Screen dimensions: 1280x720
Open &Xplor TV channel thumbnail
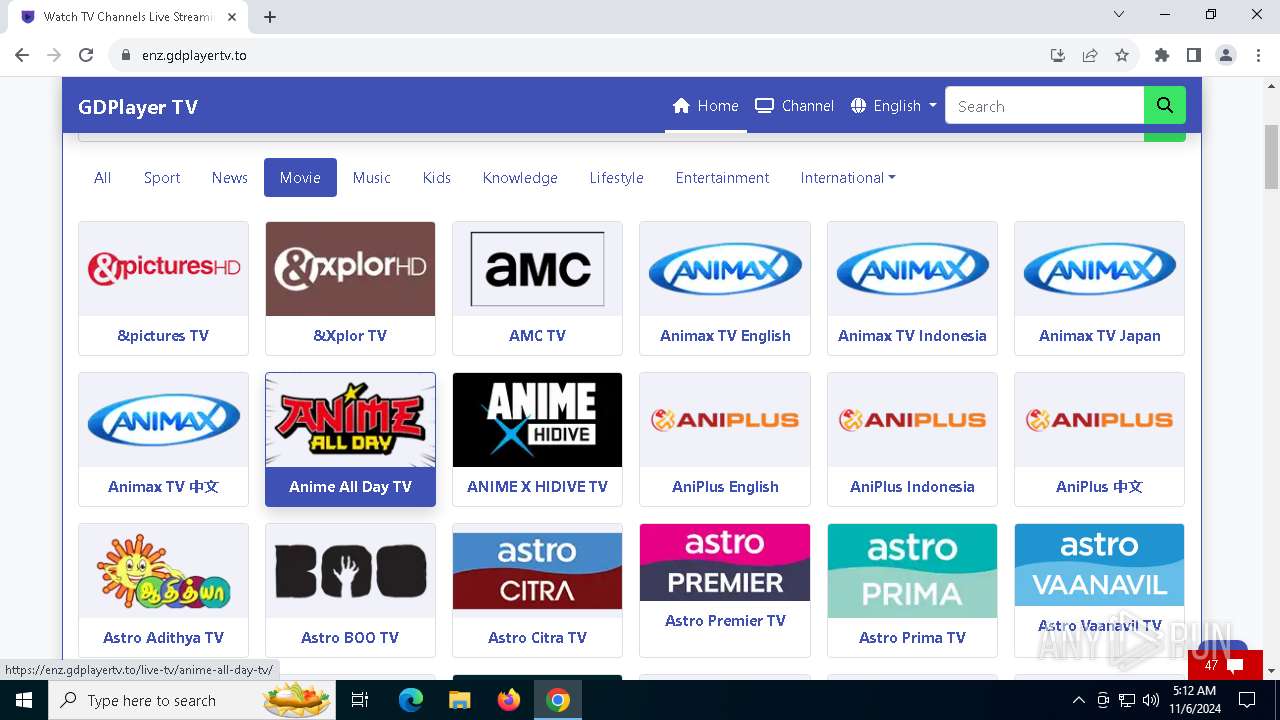(350, 269)
